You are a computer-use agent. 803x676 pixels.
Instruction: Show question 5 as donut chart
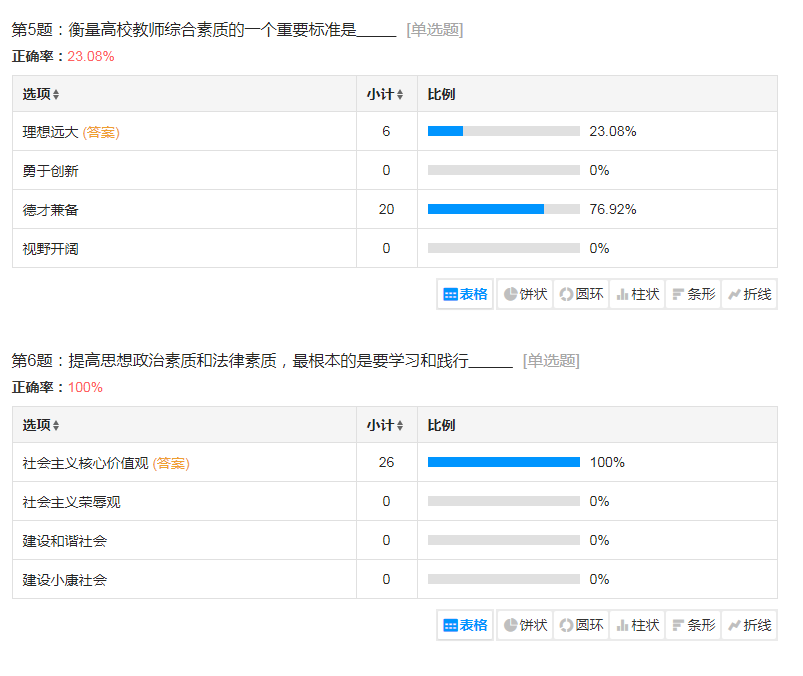pos(581,294)
